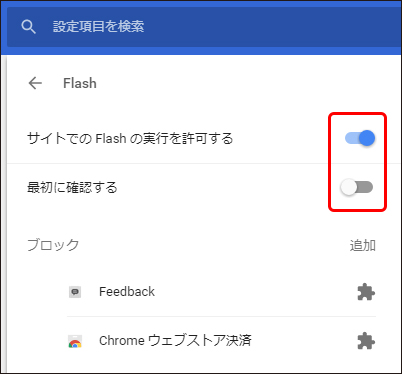Enable the 最初に確認する toggle
The width and height of the screenshot is (402, 374).
coord(356,187)
